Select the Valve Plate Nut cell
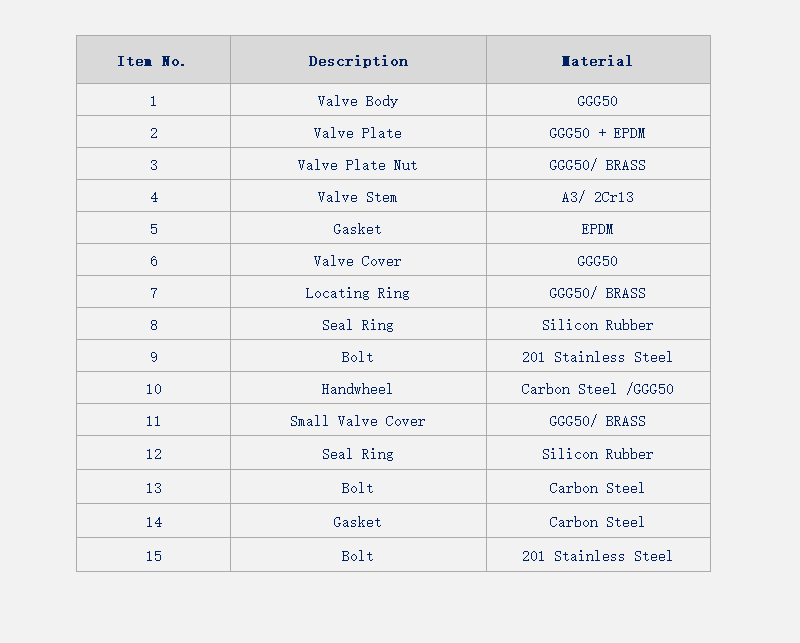The height and width of the screenshot is (643, 800). pos(358,164)
